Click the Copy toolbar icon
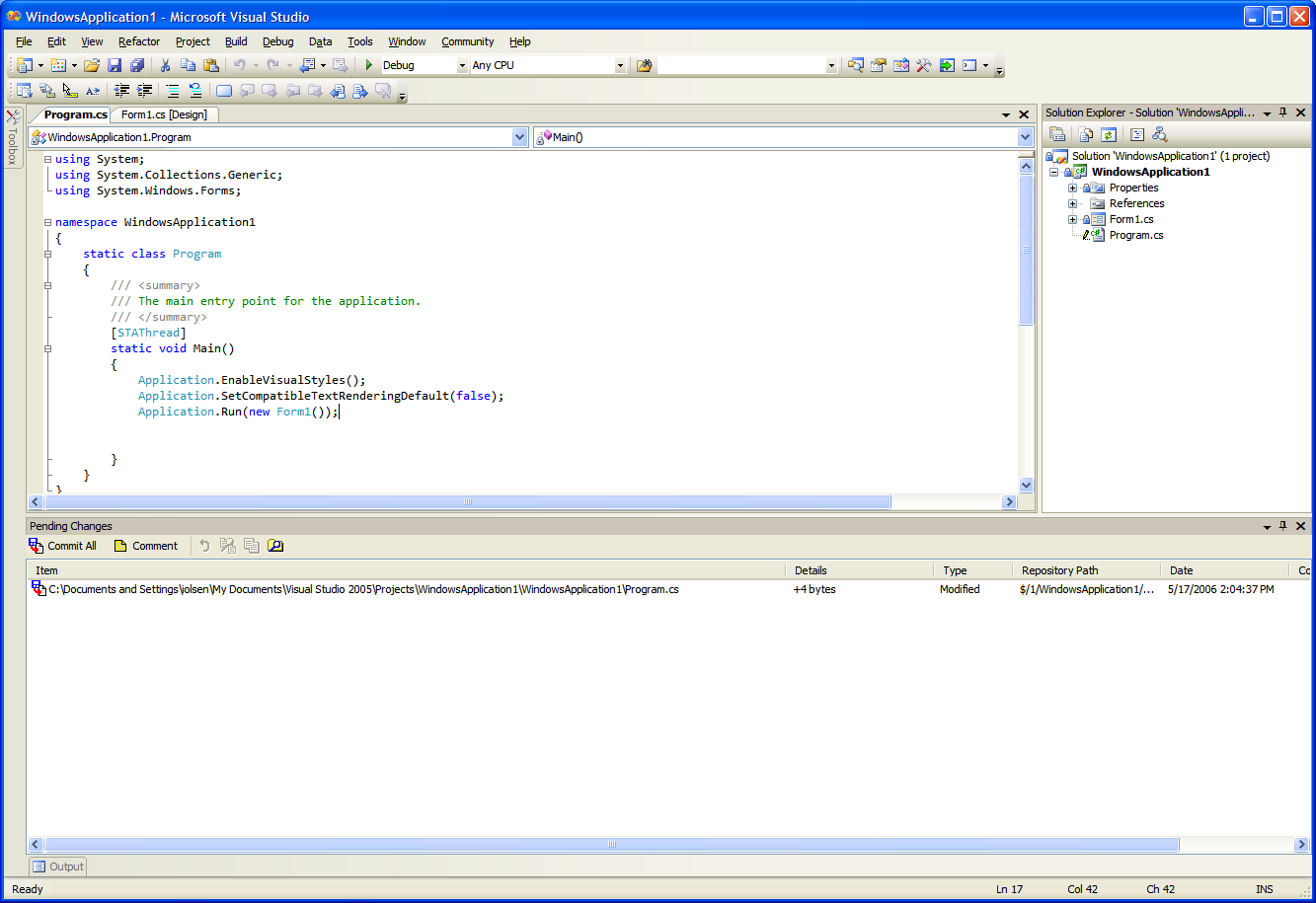 189,65
